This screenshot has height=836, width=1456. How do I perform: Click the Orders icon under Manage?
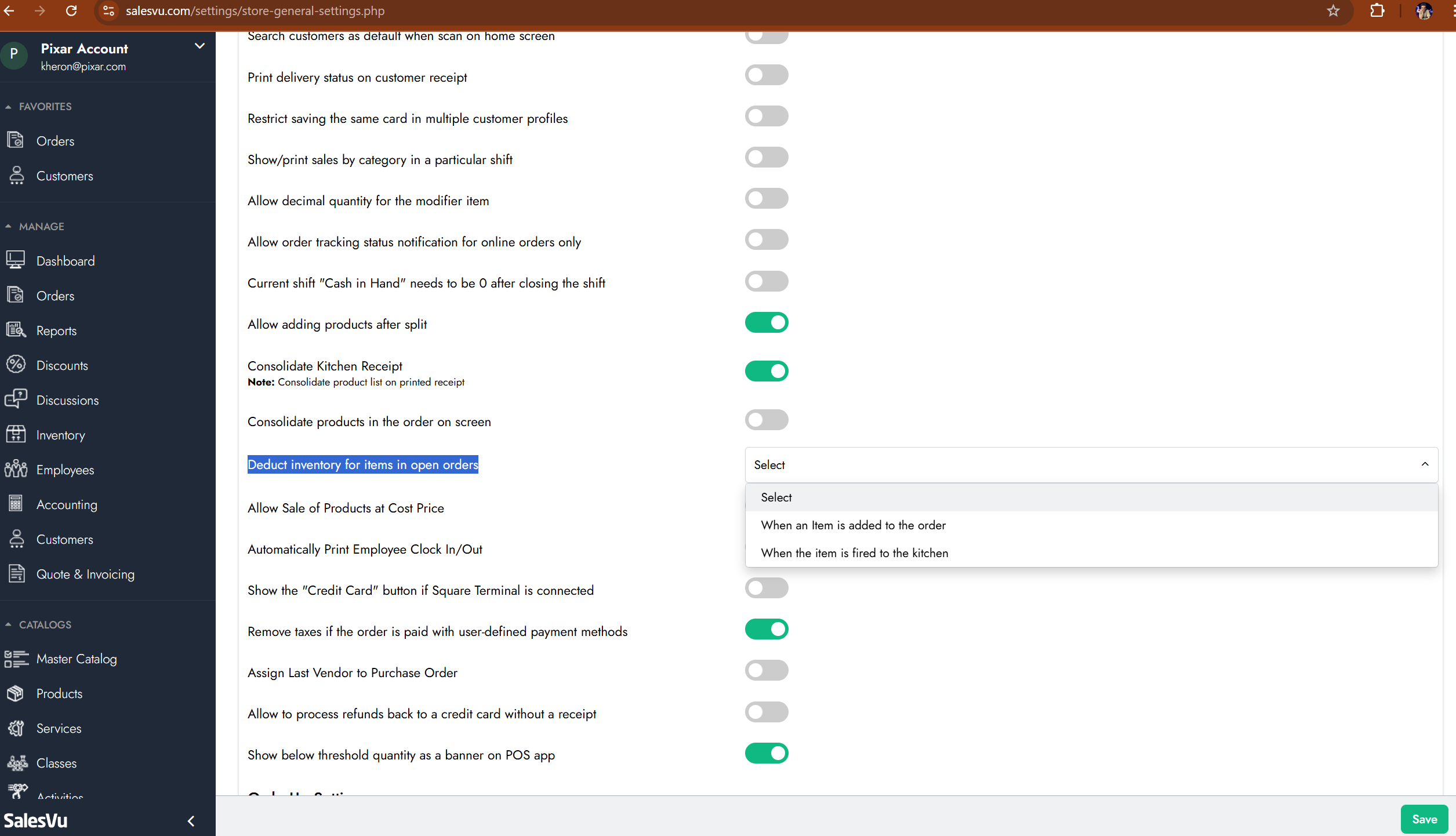click(16, 295)
